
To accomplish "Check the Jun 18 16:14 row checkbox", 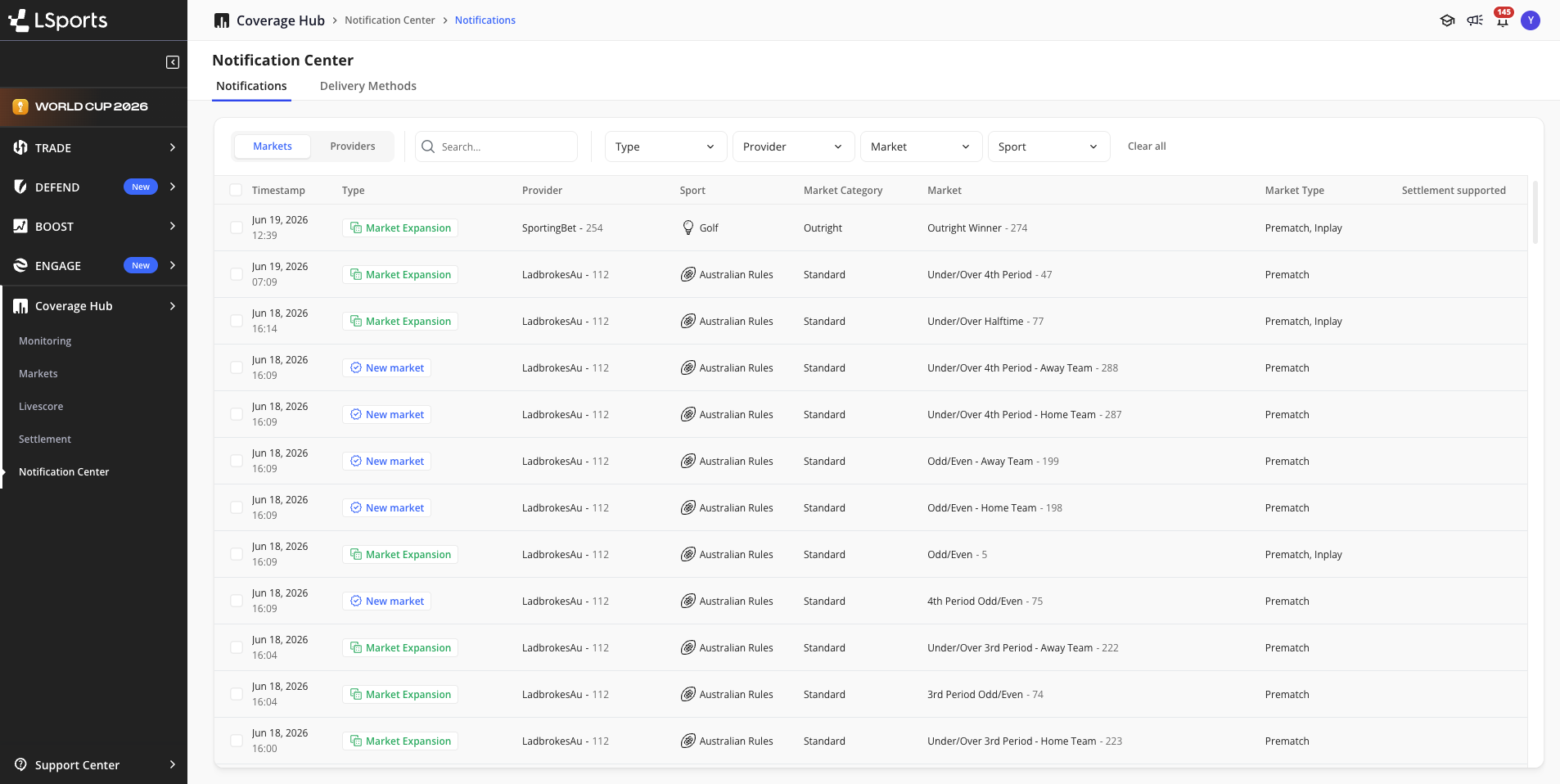I will pyautogui.click(x=236, y=321).
